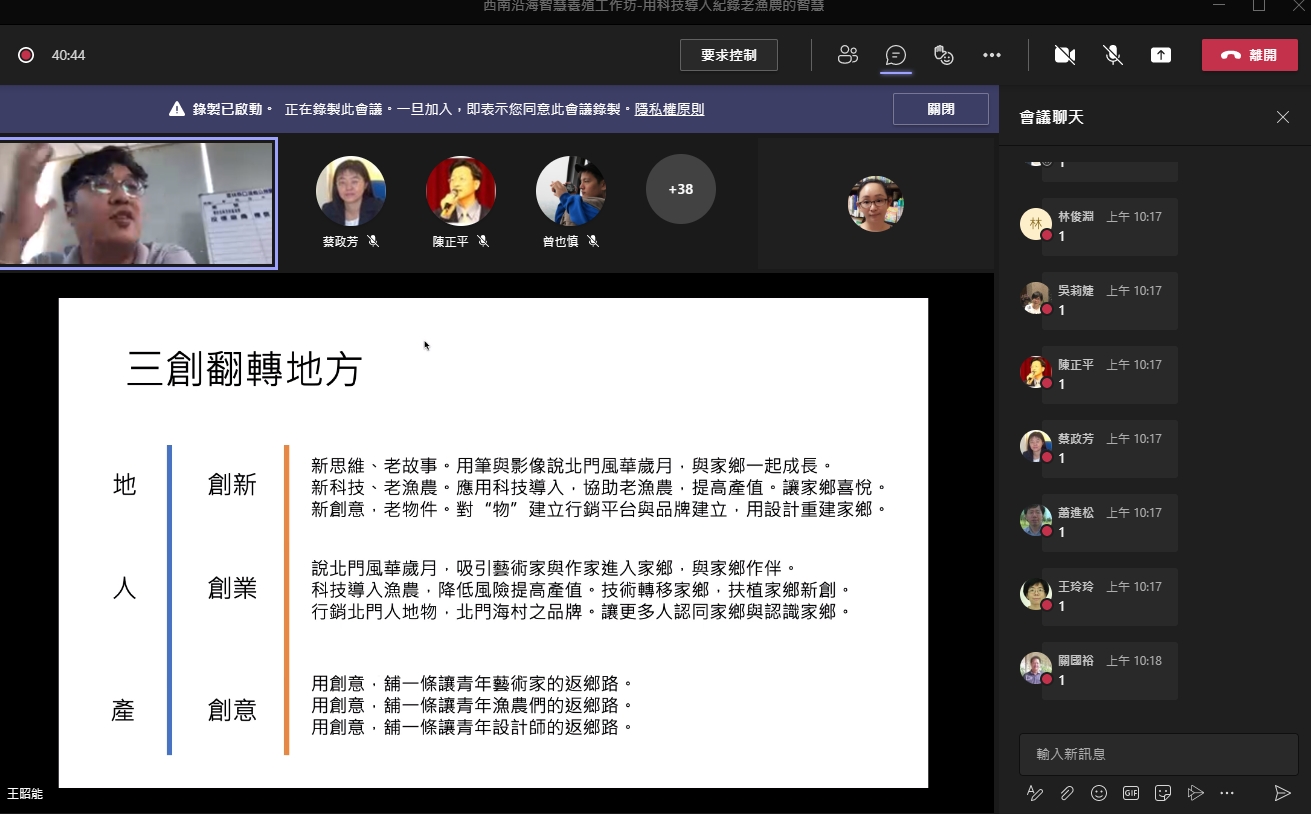This screenshot has height=814, width=1311.
Task: Select 關國裕 message at 上午 10:18
Action: pos(1110,671)
